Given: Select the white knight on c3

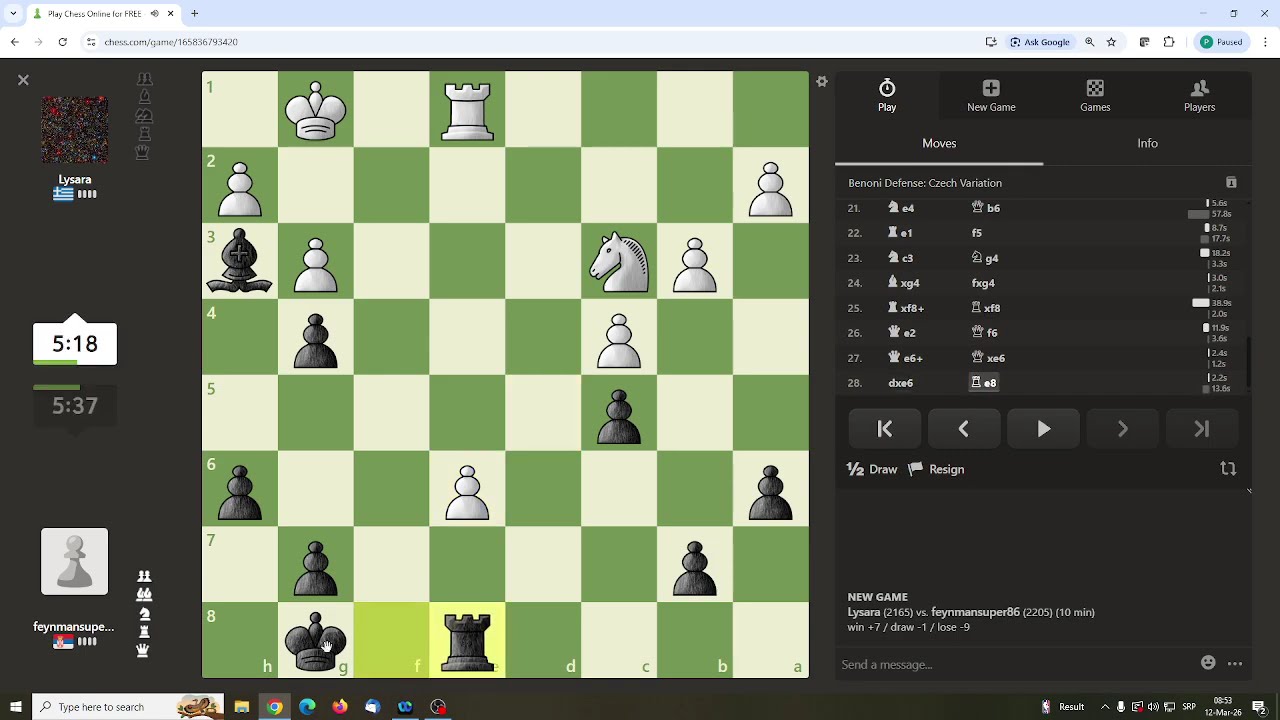Looking at the screenshot, I should (619, 262).
